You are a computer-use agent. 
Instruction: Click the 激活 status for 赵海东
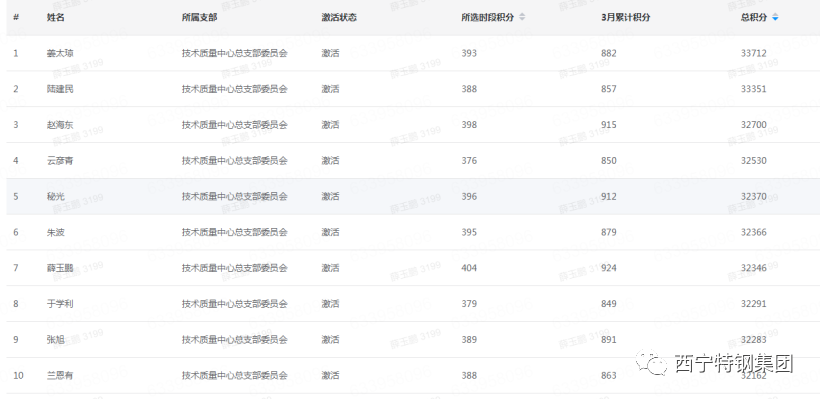pos(330,125)
